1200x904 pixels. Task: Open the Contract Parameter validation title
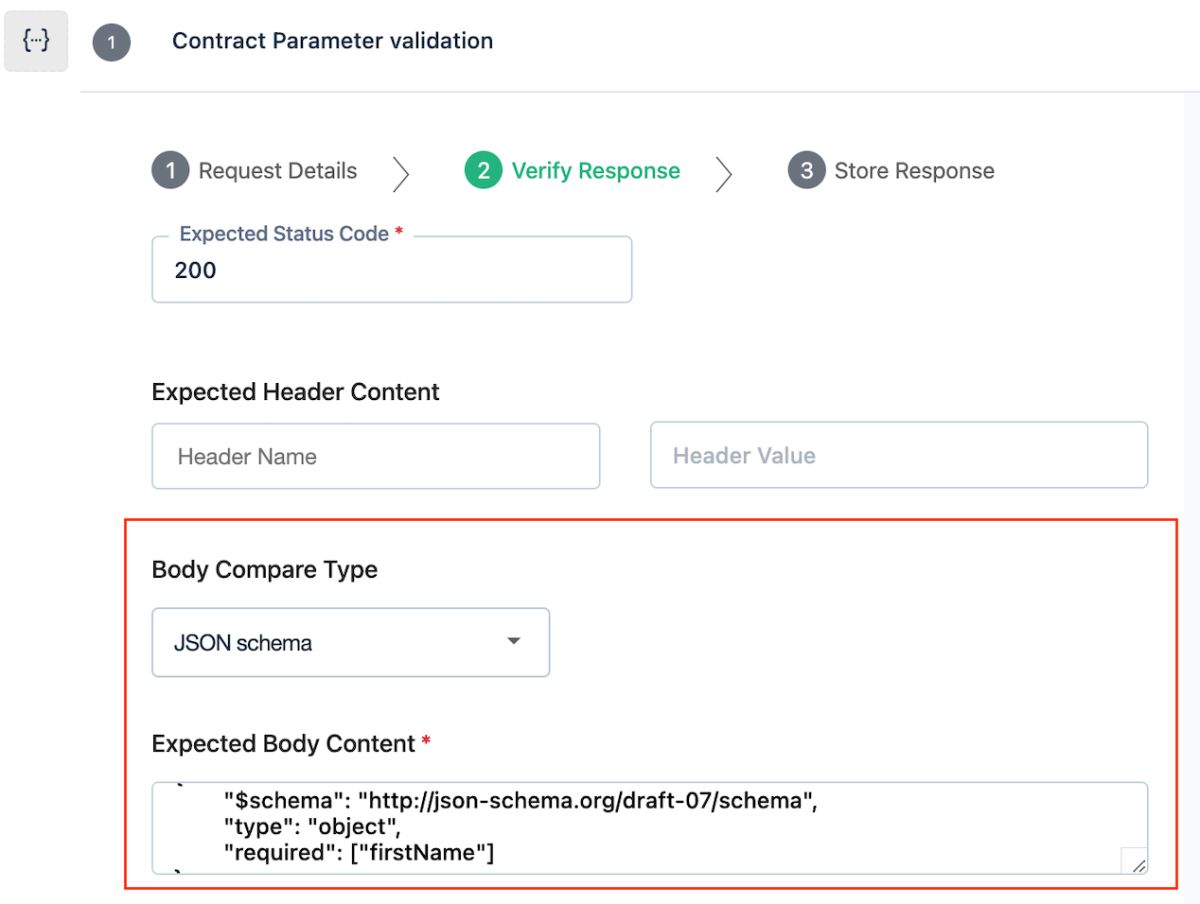tap(332, 41)
